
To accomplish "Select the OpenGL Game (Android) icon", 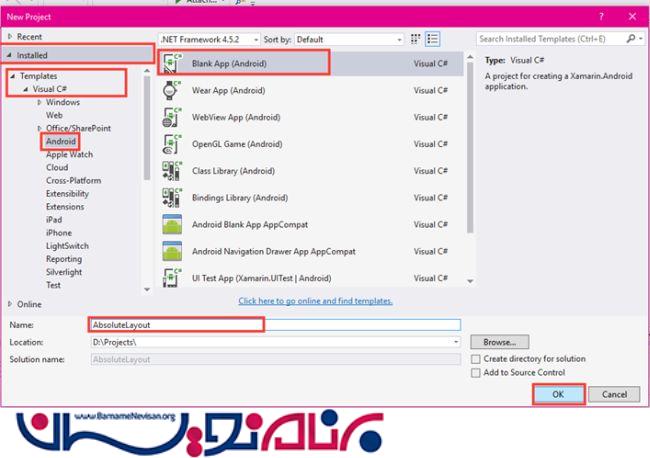I will [x=172, y=144].
